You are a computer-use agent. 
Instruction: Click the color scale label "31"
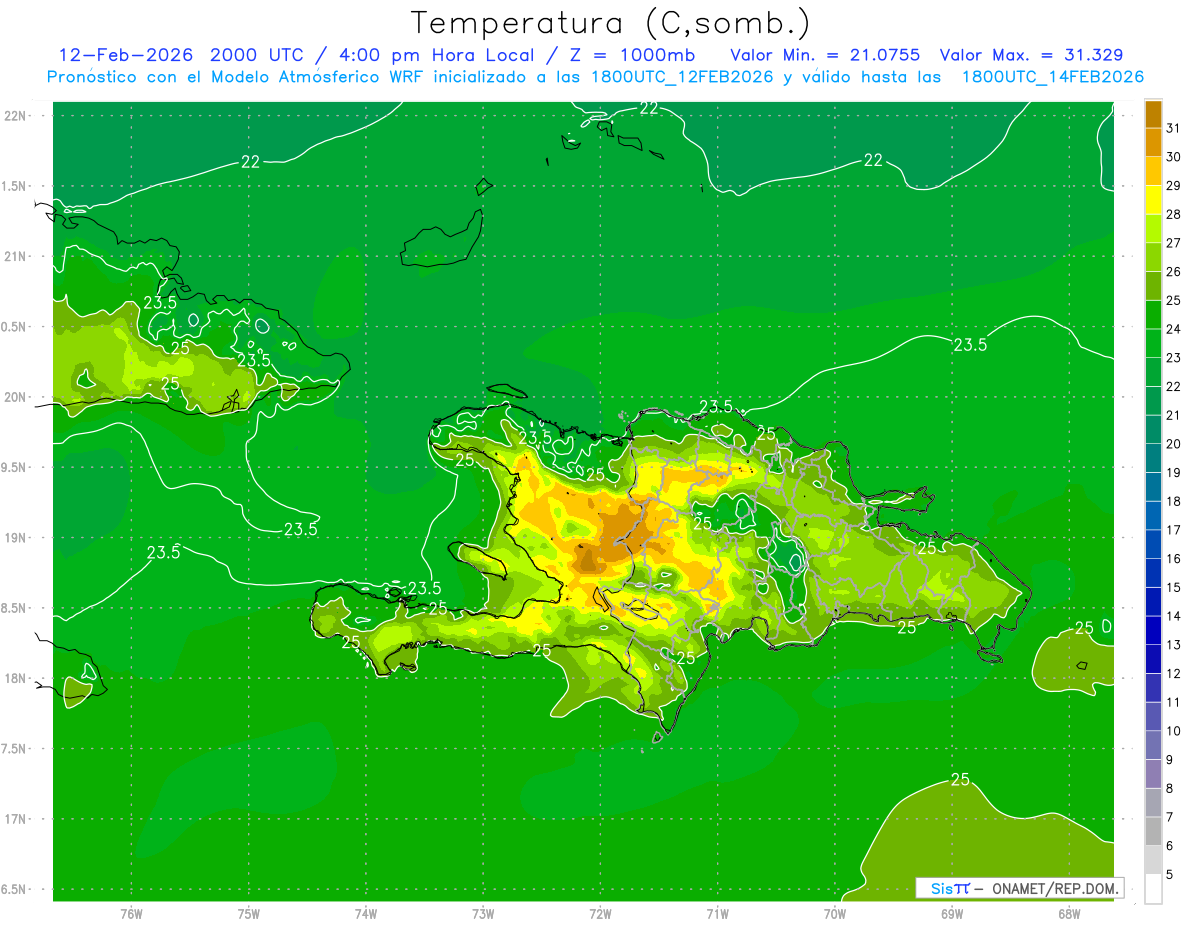coord(1174,128)
